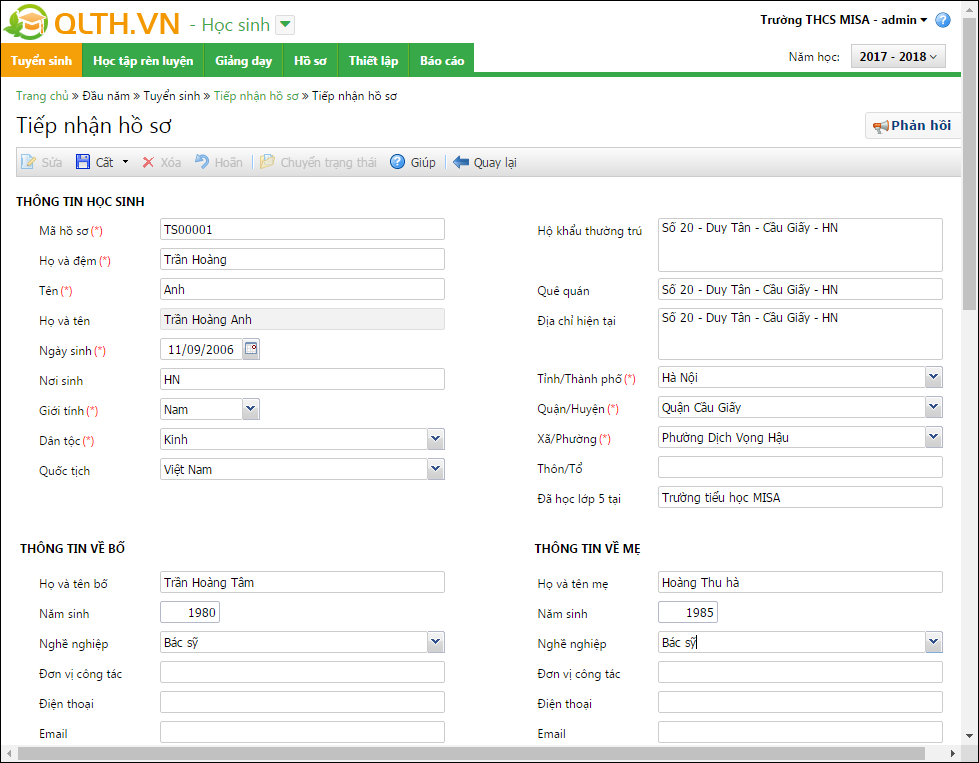Open the Quận/Huyện dropdown
The width and height of the screenshot is (979, 763).
click(x=933, y=407)
